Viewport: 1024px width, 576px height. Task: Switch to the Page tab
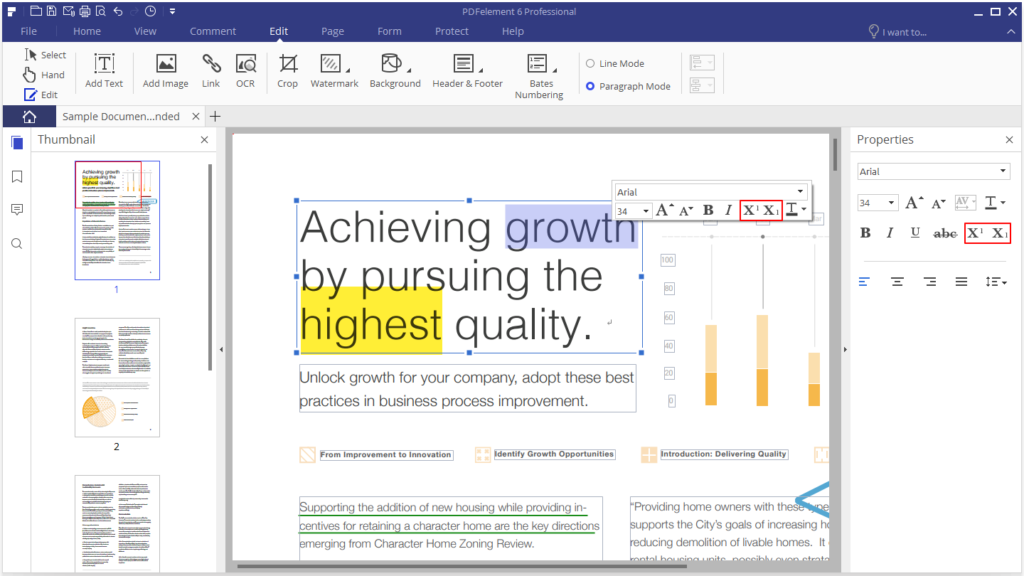coord(332,31)
